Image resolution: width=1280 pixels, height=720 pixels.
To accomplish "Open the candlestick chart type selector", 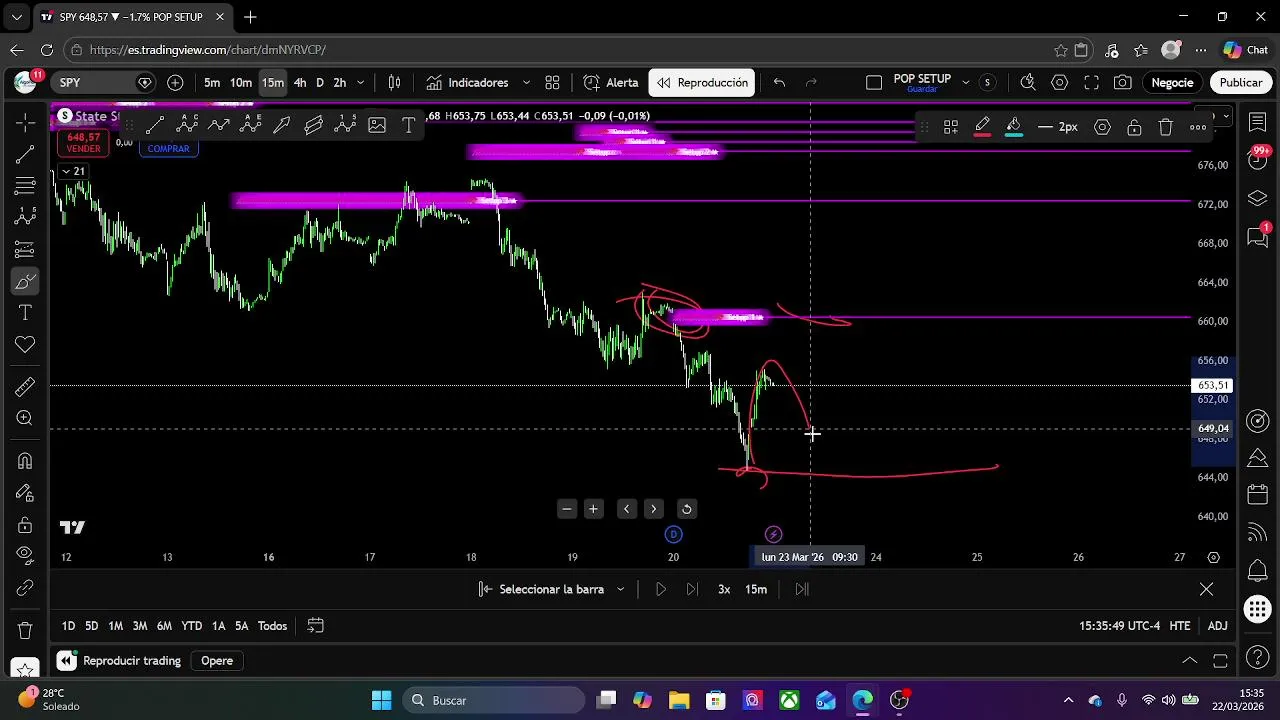I will 395,83.
